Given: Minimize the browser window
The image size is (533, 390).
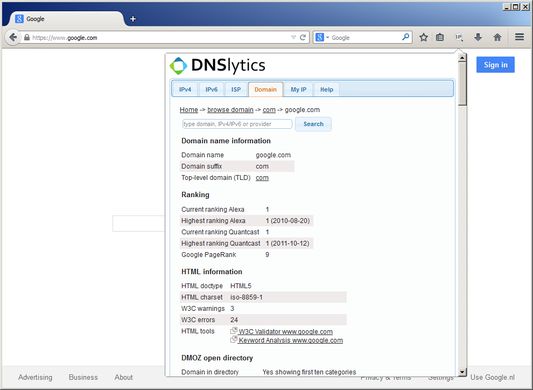Looking at the screenshot, I should (x=507, y=6).
